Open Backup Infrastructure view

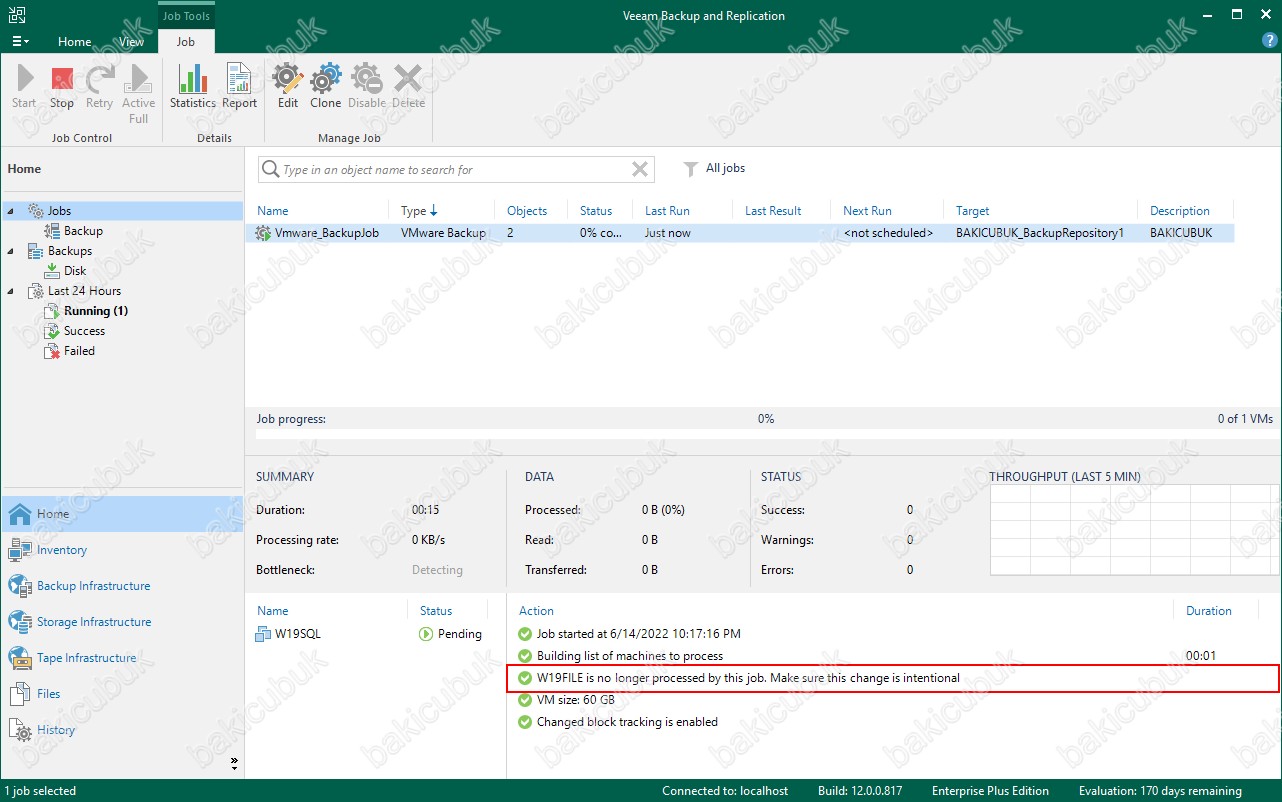coord(121,586)
